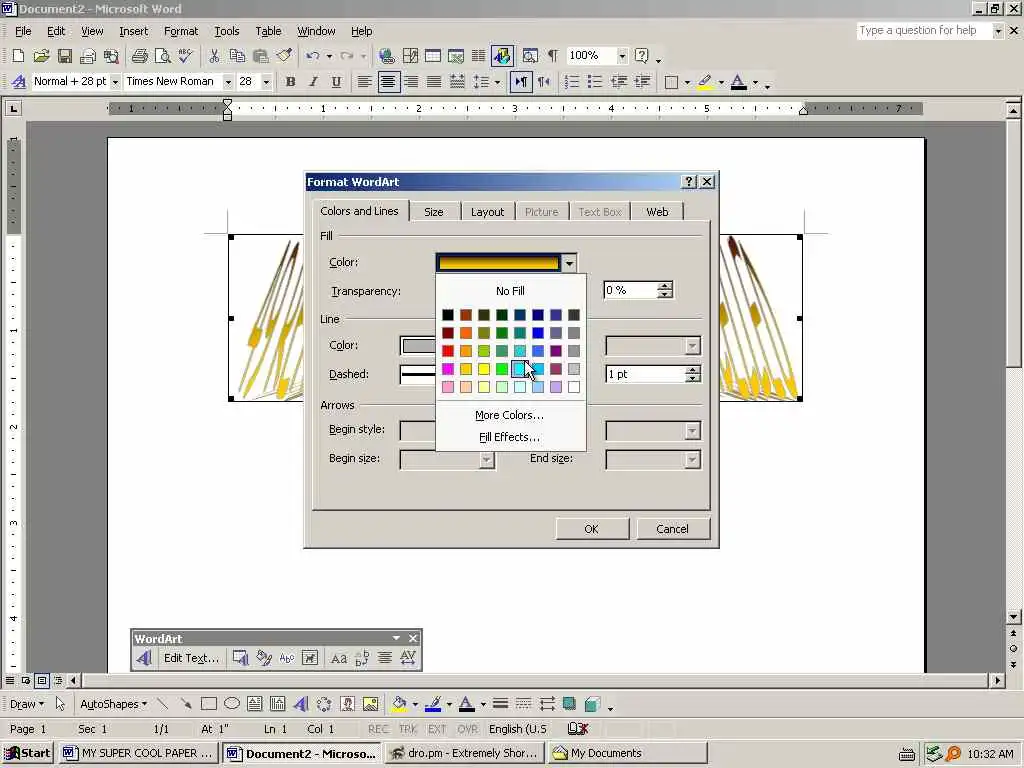Click the Print Preview icon
1024x768 pixels.
coord(163,56)
